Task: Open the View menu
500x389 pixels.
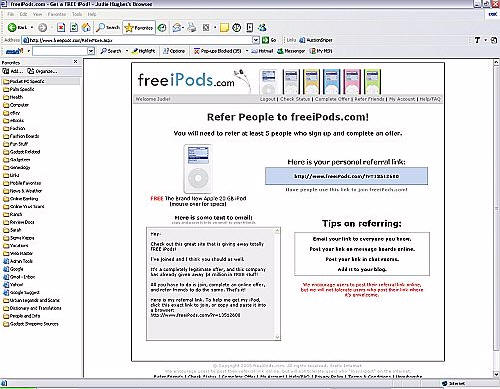Action: [37, 14]
